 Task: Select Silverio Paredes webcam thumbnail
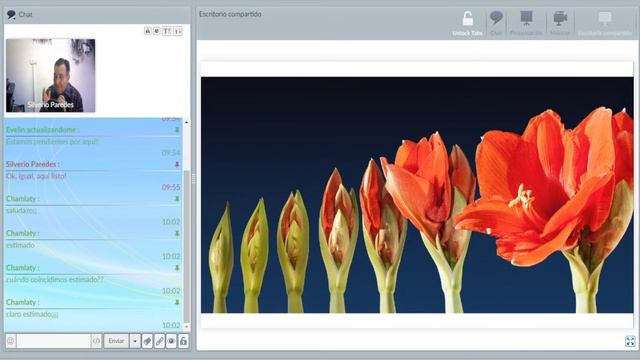51,76
